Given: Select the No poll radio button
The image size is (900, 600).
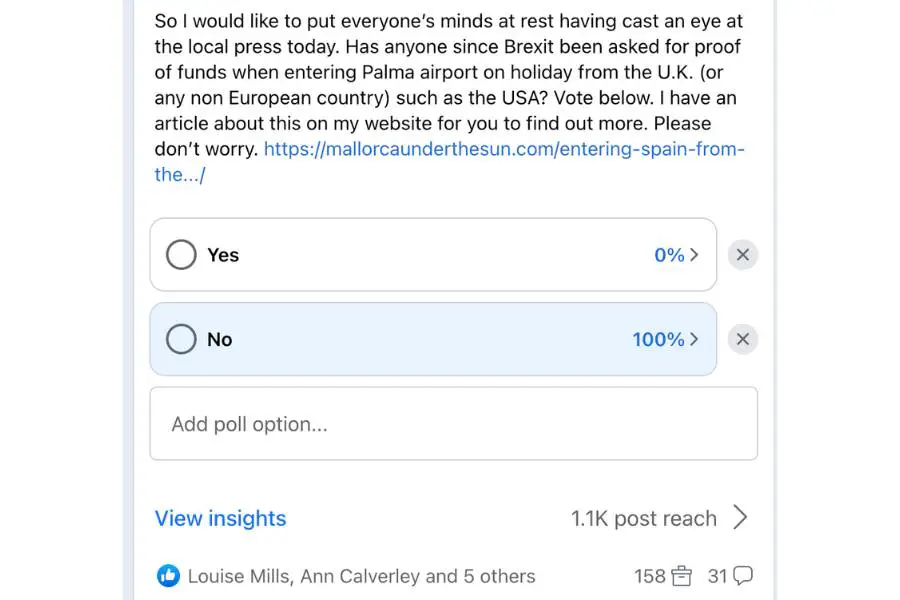Looking at the screenshot, I should tap(181, 339).
